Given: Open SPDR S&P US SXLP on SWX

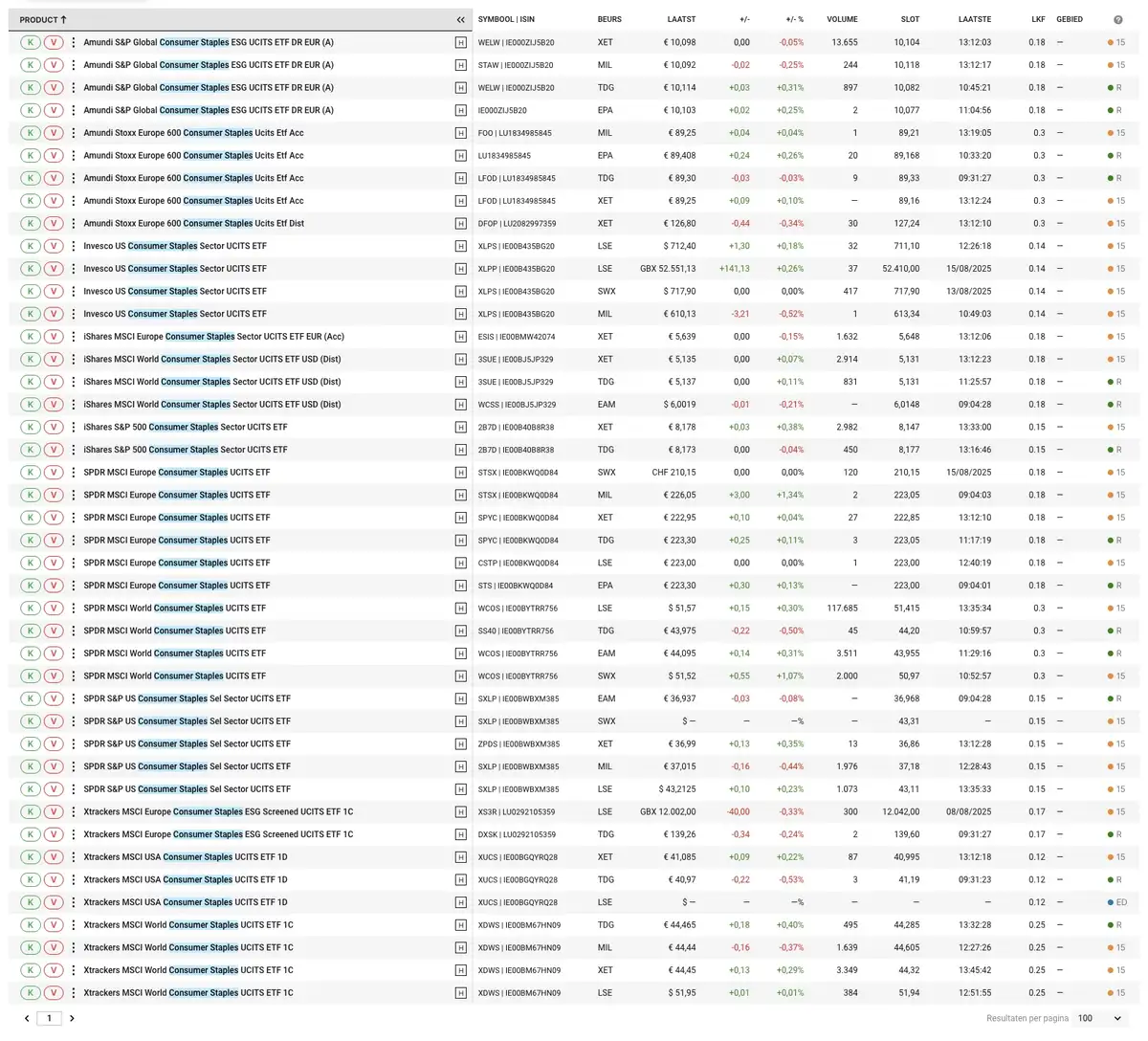Looking at the screenshot, I should click(187, 721).
